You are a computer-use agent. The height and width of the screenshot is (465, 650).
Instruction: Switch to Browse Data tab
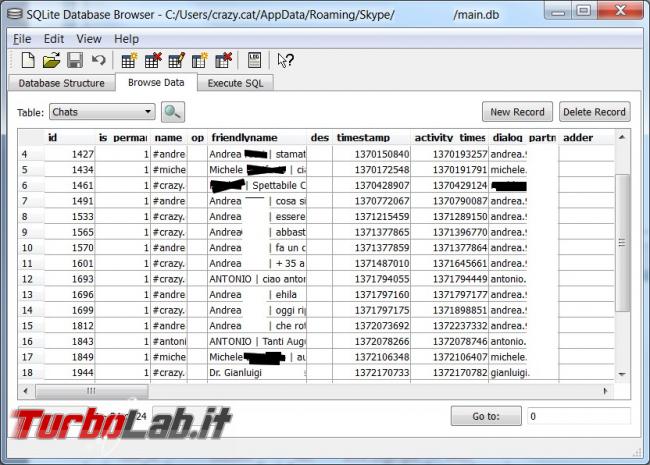[x=156, y=82]
